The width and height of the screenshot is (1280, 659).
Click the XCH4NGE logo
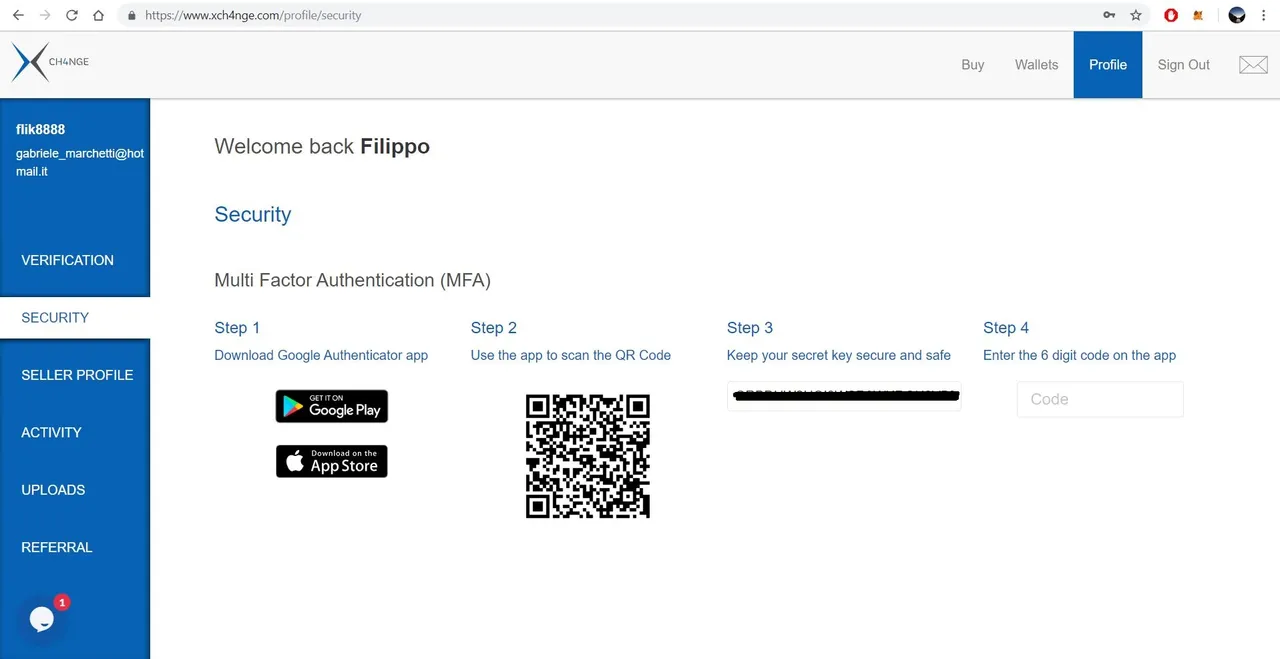(x=50, y=62)
